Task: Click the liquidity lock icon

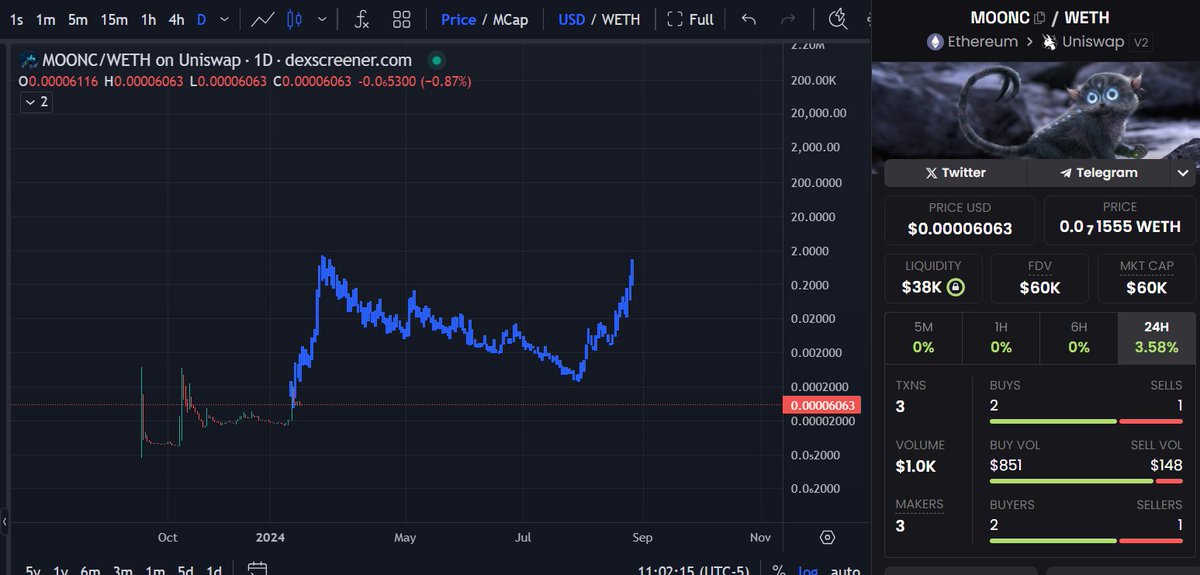Action: [955, 288]
